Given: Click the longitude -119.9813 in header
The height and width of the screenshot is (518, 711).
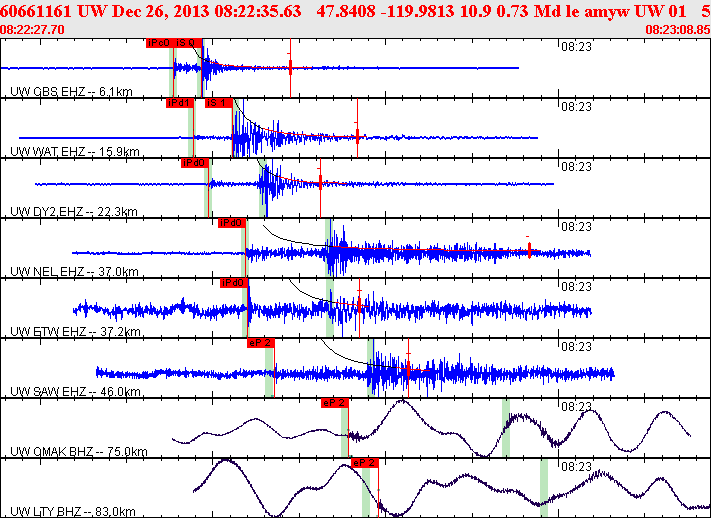Looking at the screenshot, I should pos(418,11).
